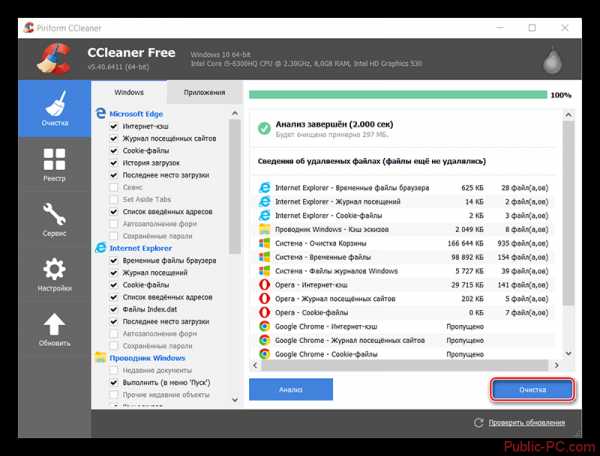The height and width of the screenshot is (456, 600).
Task: Click Chrome icon beside Интернет-кэш result
Action: 264,326
